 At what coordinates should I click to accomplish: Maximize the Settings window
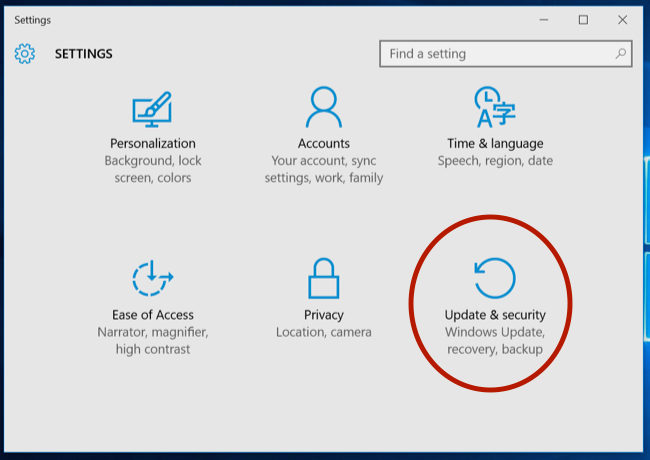(x=583, y=19)
